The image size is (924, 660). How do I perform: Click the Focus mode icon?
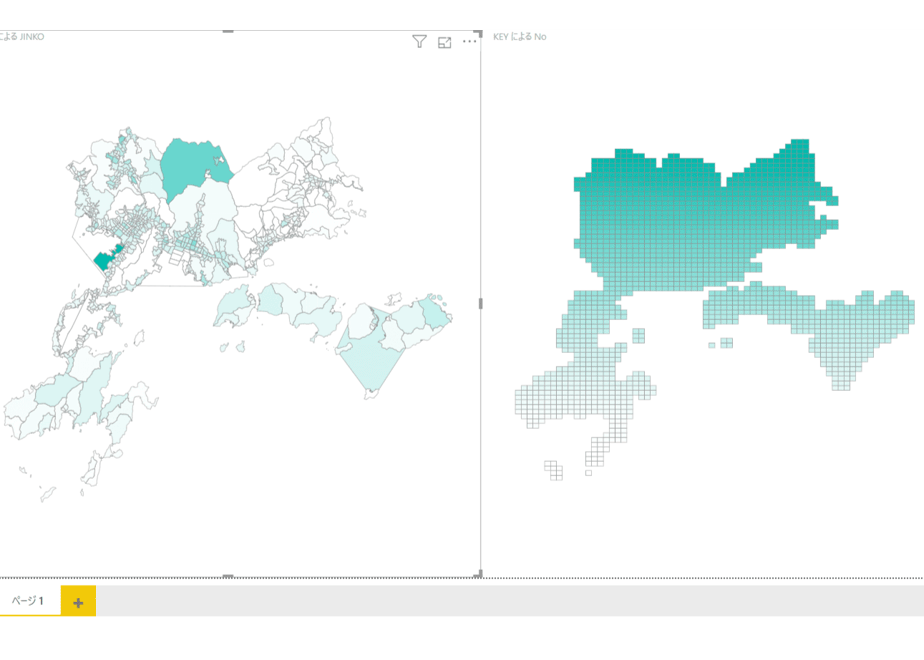pyautogui.click(x=444, y=42)
